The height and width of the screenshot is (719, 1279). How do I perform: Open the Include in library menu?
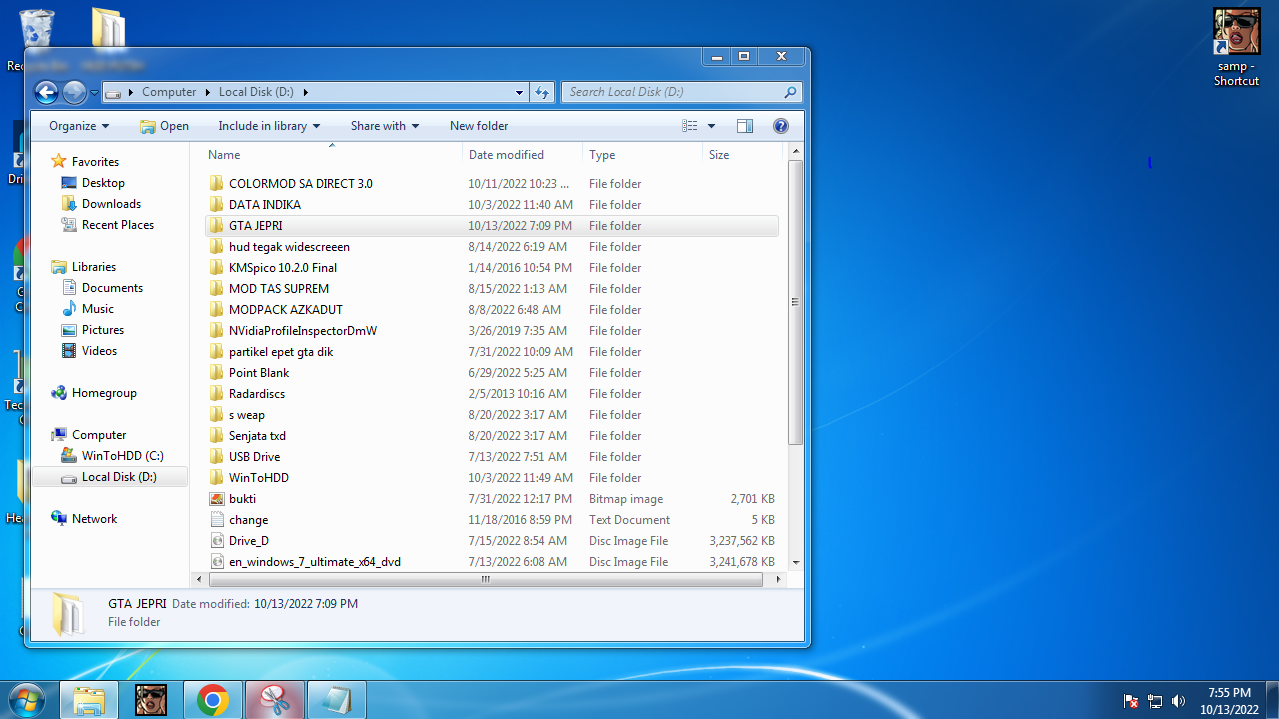coord(269,126)
